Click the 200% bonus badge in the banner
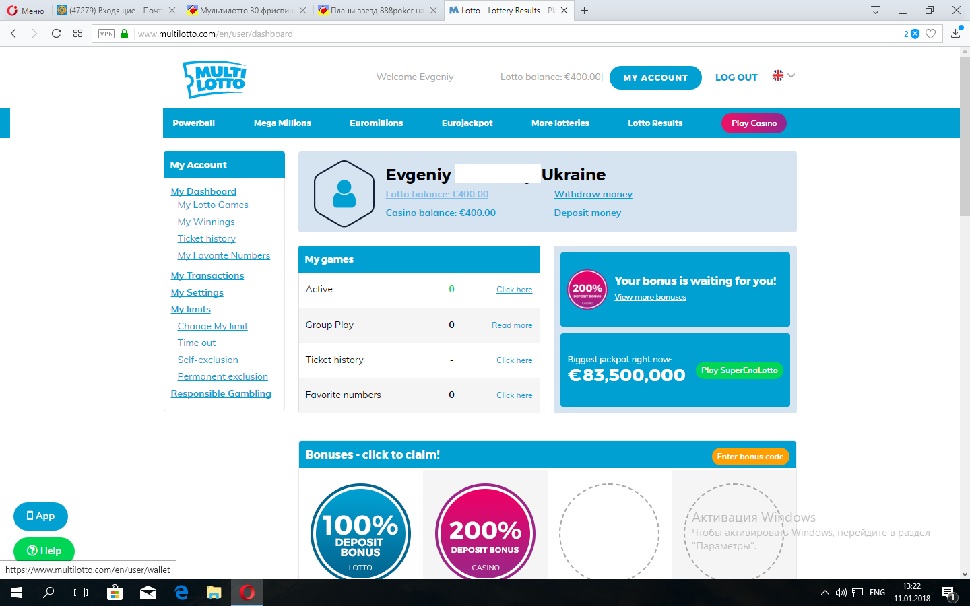Image resolution: width=970 pixels, height=606 pixels. pos(587,289)
